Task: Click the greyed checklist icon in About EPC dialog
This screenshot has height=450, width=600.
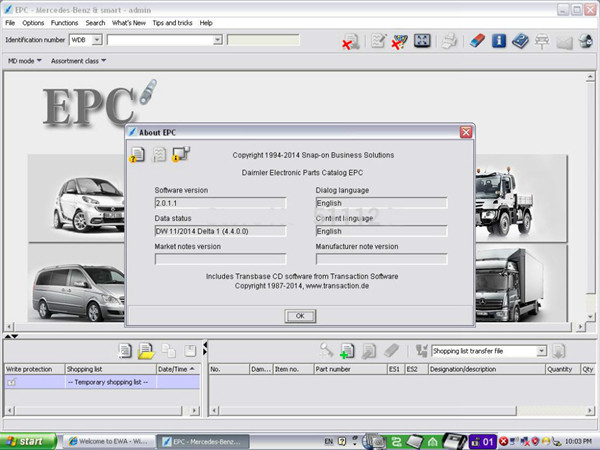Action: 159,155
